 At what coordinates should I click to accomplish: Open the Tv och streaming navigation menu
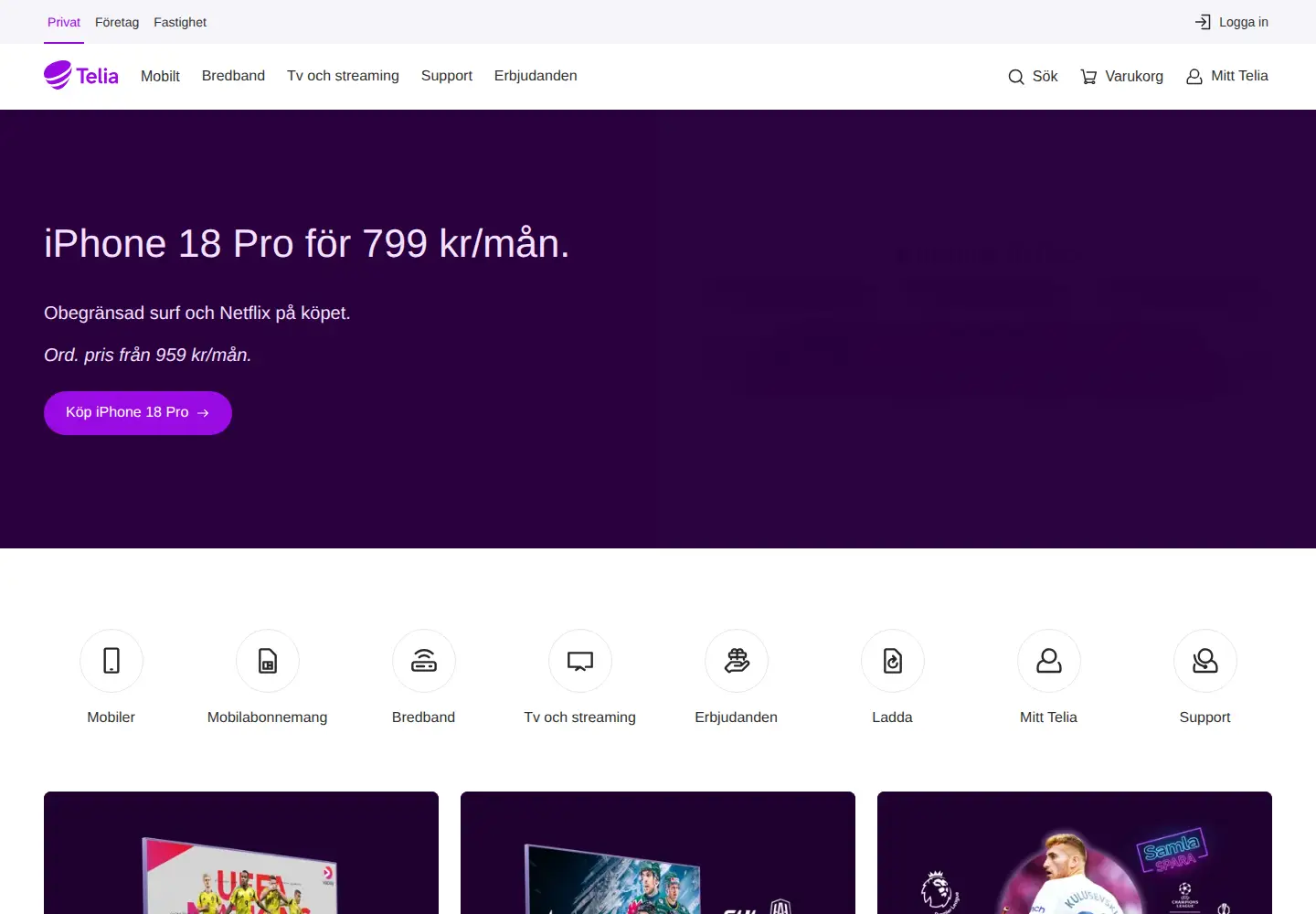point(343,76)
